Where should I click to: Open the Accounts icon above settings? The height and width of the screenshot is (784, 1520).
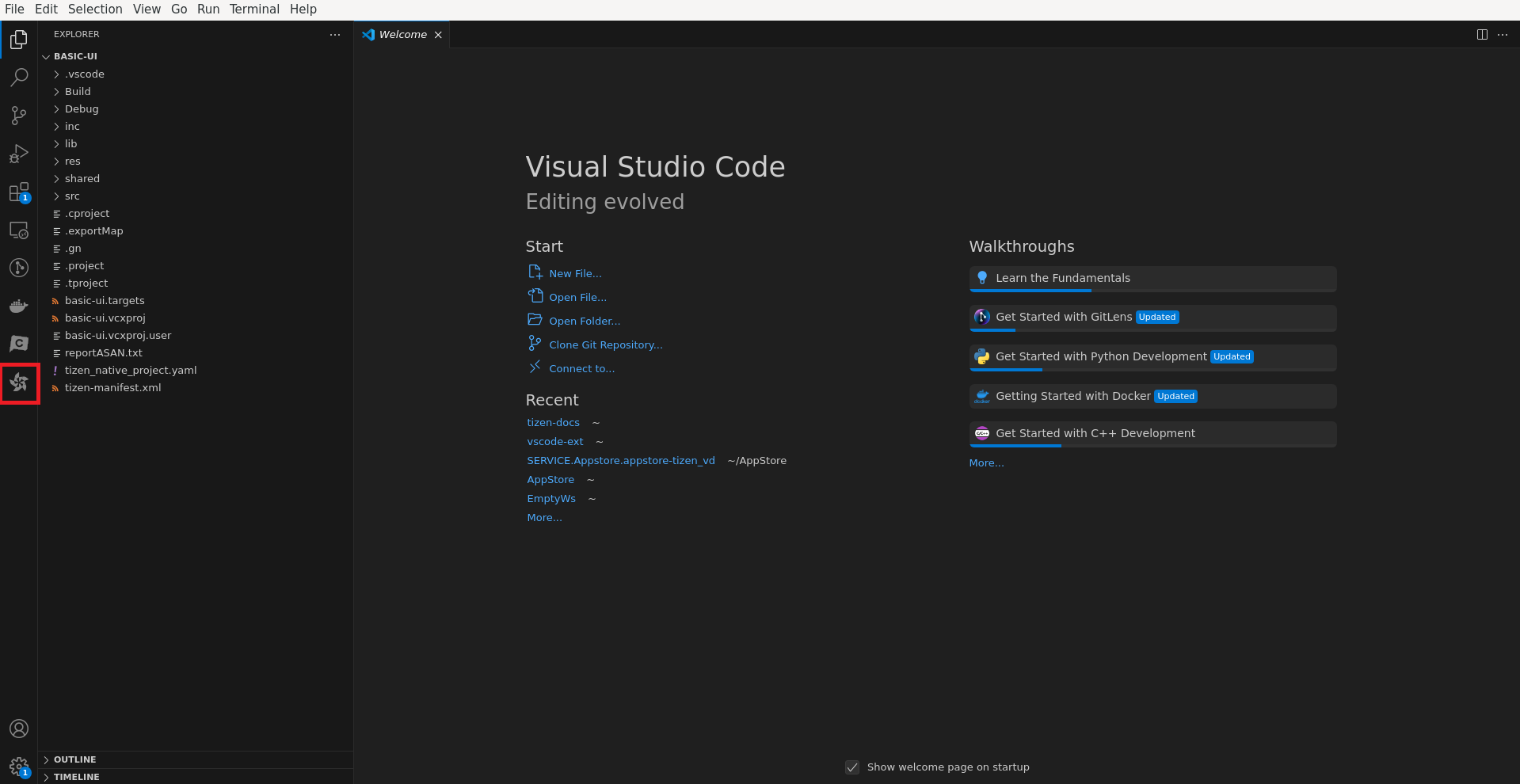[19, 729]
